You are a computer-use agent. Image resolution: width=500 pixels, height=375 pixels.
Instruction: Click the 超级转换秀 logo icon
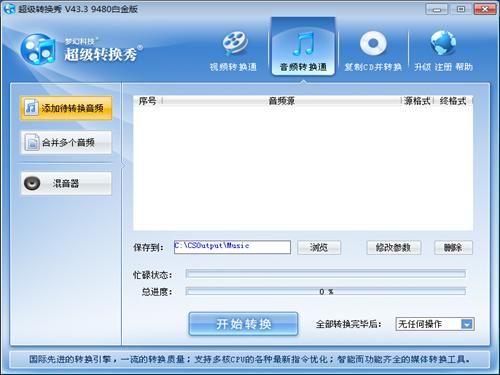(38, 49)
